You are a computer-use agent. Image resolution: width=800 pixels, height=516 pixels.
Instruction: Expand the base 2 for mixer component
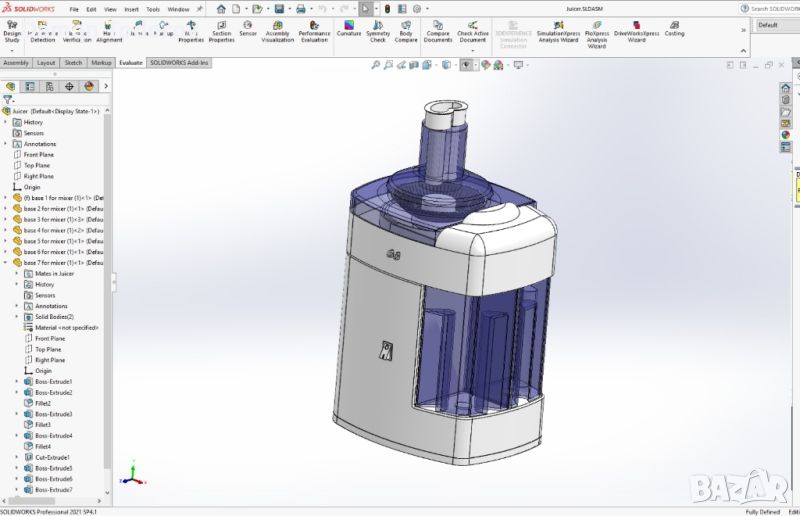coord(6,208)
